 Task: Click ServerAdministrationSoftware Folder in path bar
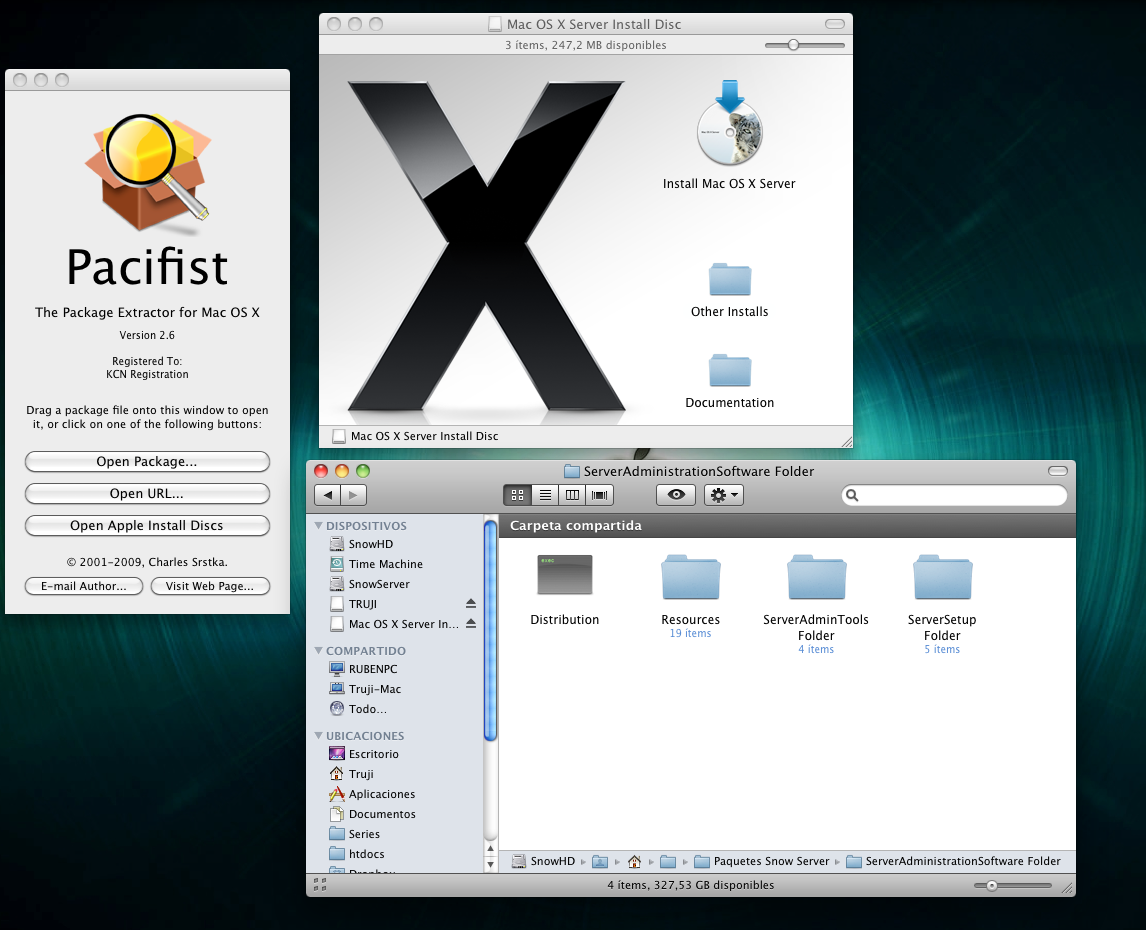pyautogui.click(x=954, y=861)
